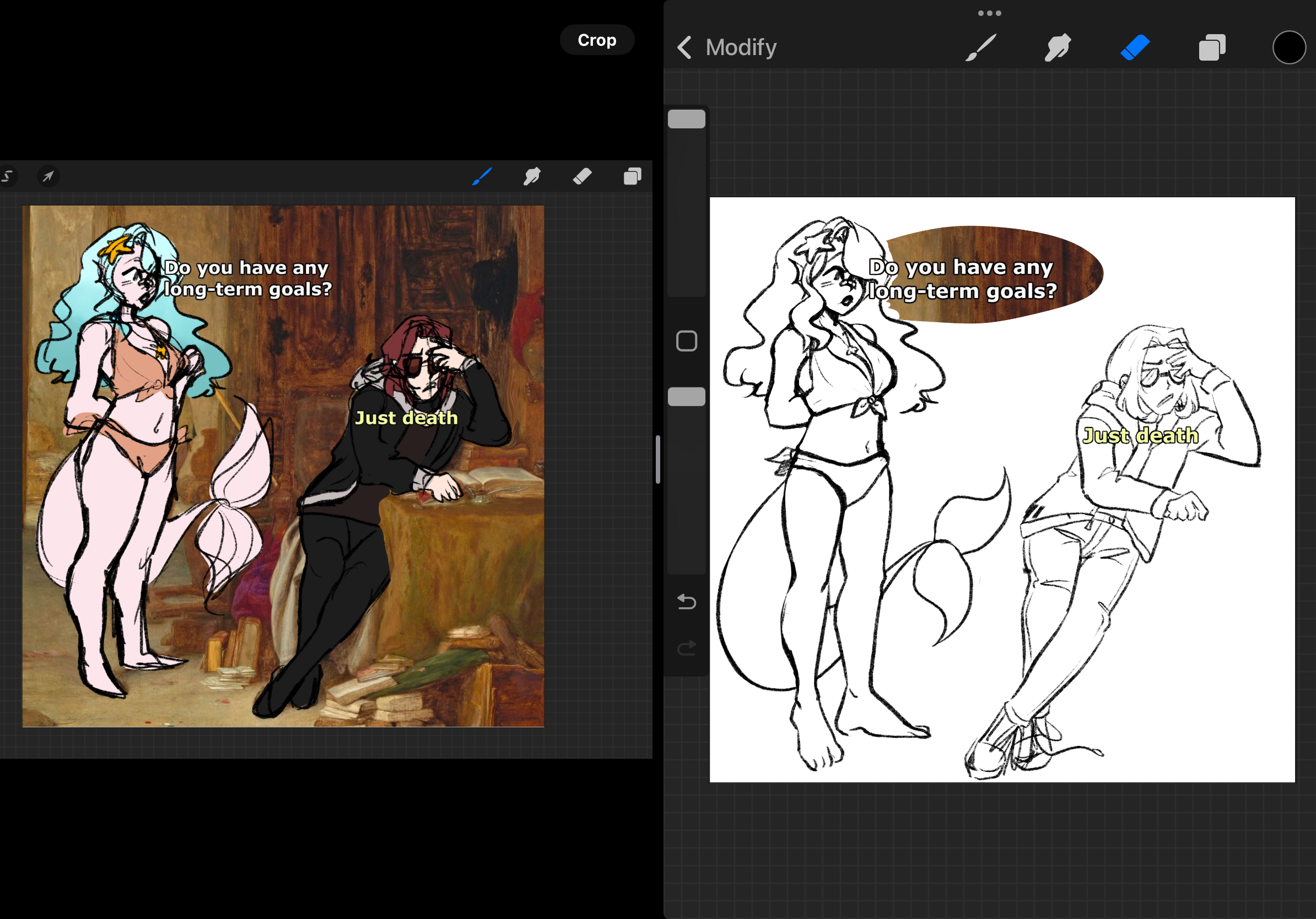Redo action with sidebar arrow
The height and width of the screenshot is (919, 1316).
click(687, 648)
